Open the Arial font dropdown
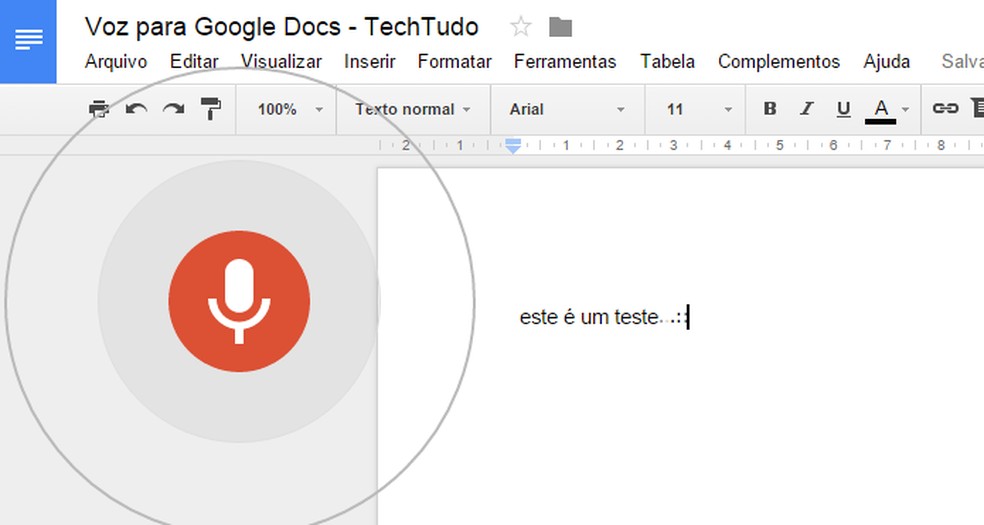The image size is (984, 525). (567, 109)
